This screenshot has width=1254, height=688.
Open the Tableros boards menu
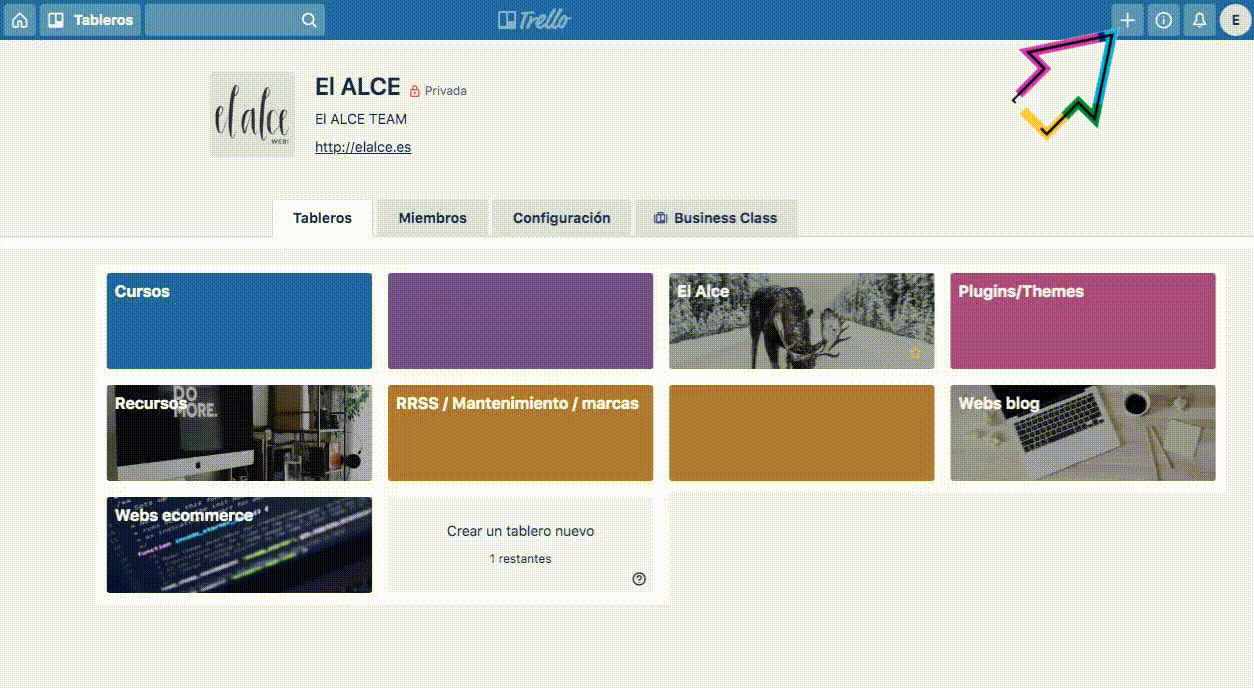tap(91, 20)
